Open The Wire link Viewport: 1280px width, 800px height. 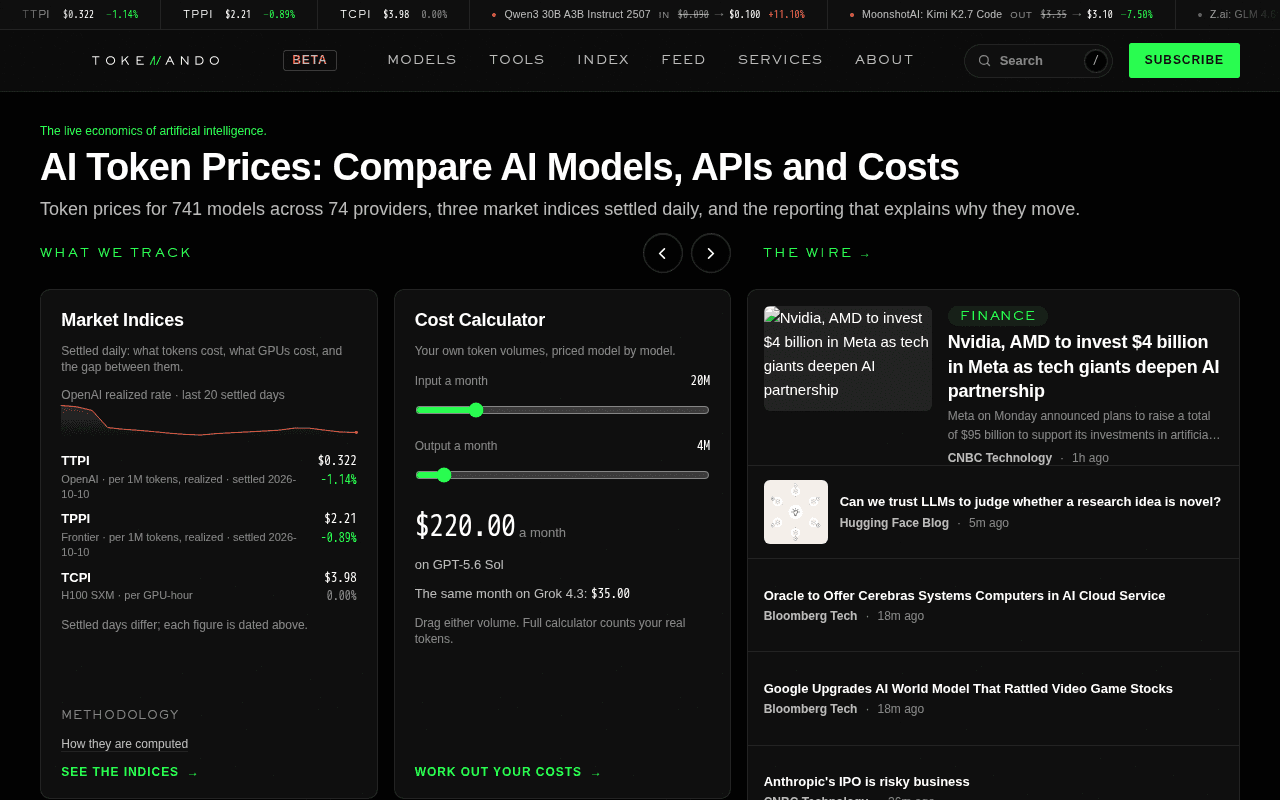(x=817, y=253)
